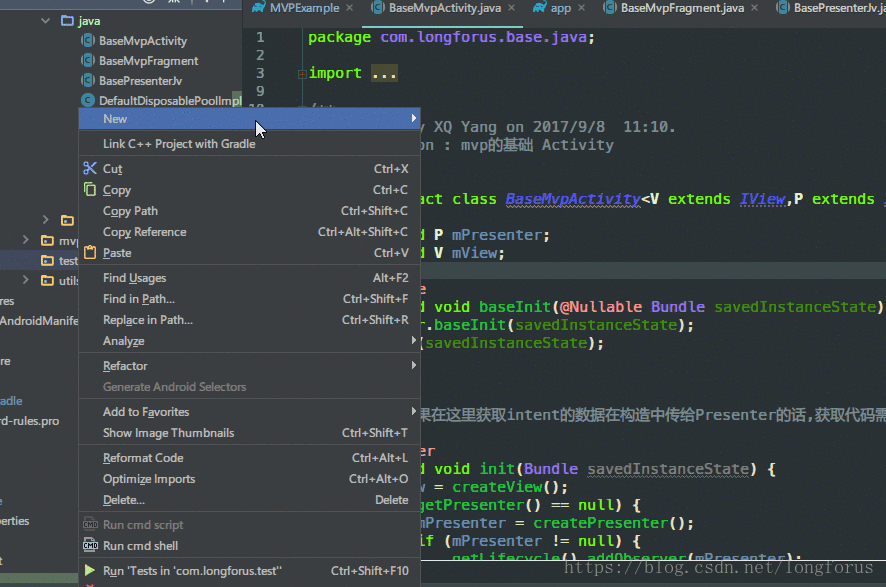Click the Analyze submenu arrow
The image size is (886, 587).
414,340
